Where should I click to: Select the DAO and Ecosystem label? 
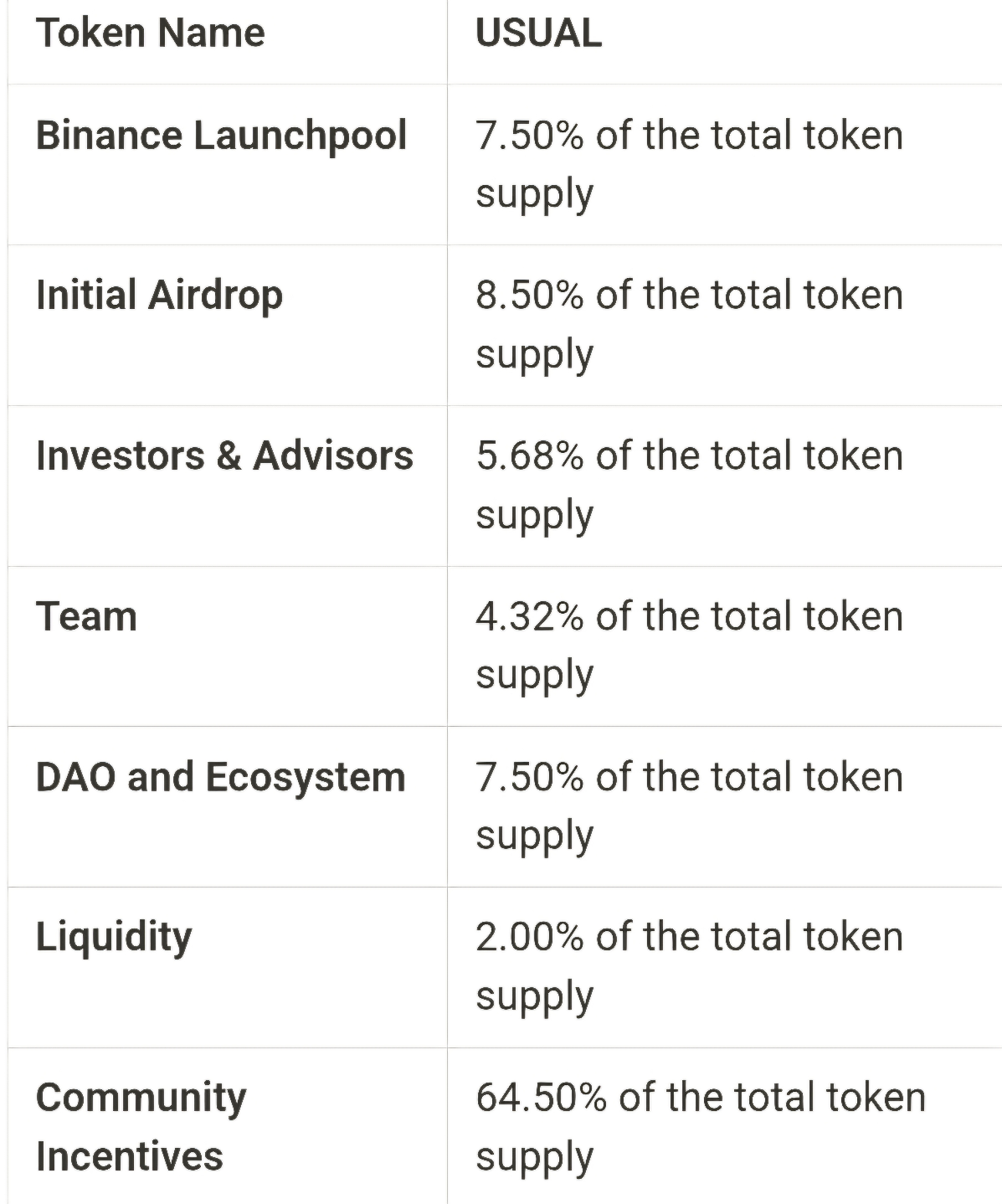click(x=220, y=777)
